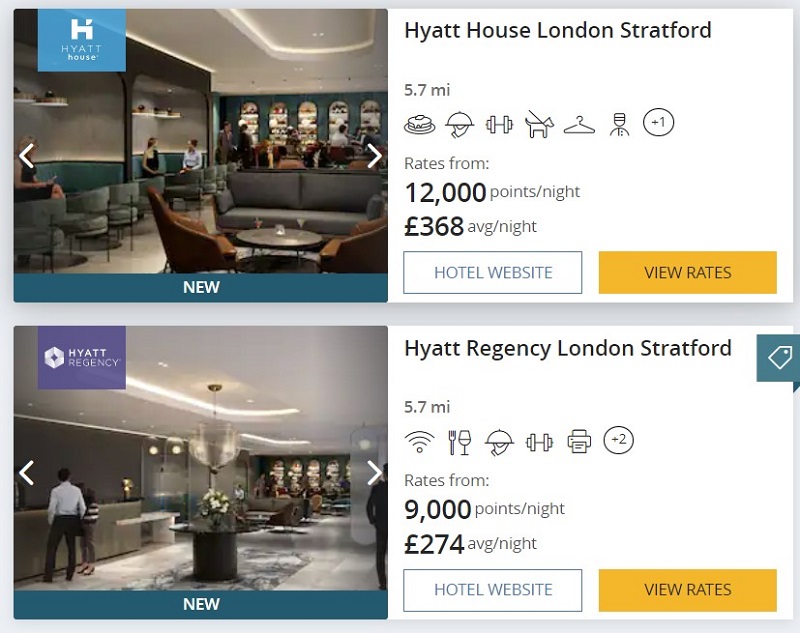This screenshot has height=633, width=800.
Task: Show next photo of Hyatt House Stratford
Action: pyautogui.click(x=374, y=156)
